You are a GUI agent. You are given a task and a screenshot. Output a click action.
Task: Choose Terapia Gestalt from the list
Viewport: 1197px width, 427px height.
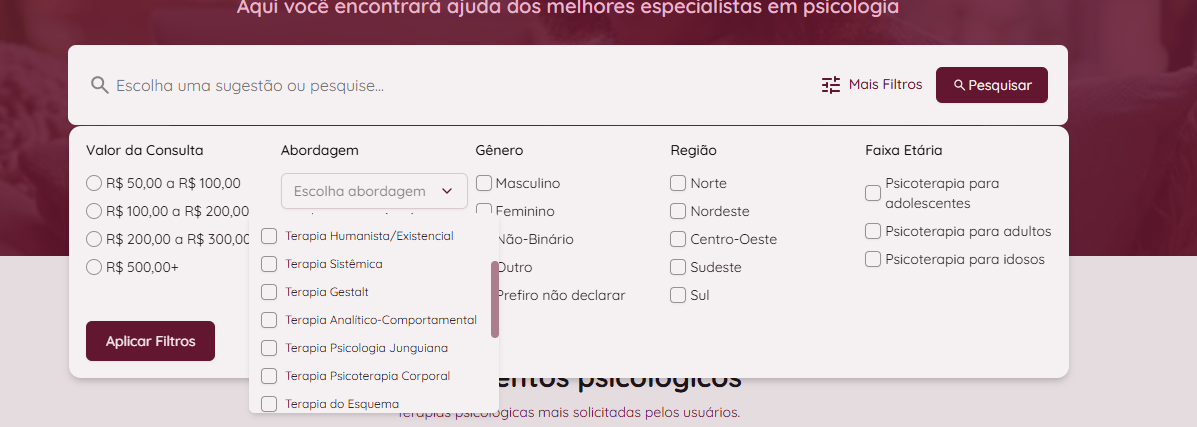coord(269,292)
